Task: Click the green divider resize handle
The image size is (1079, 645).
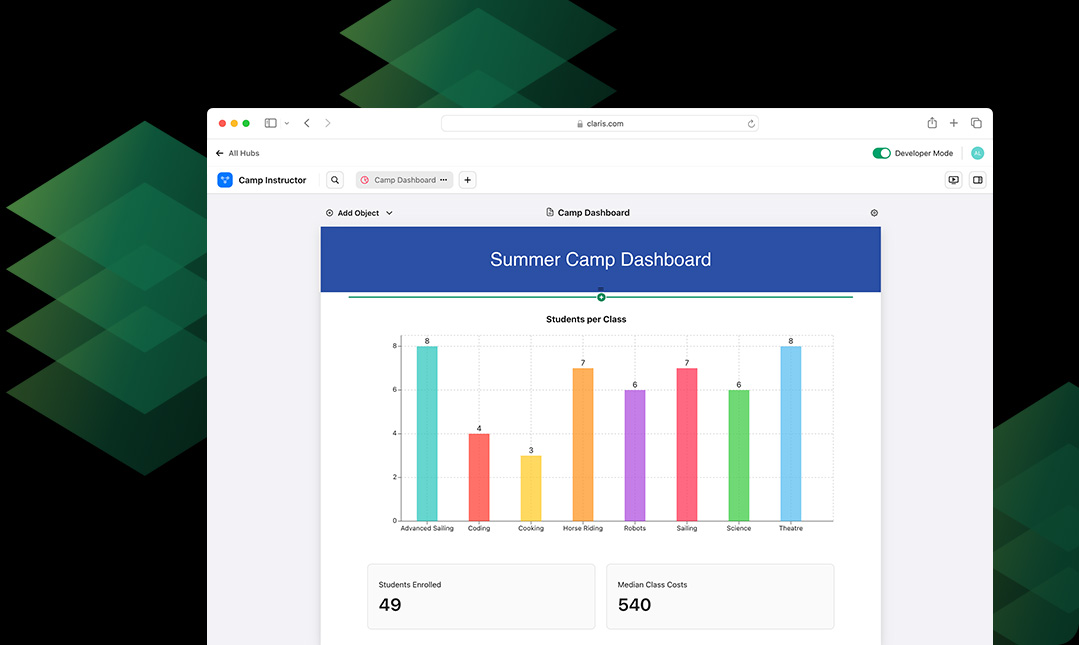Action: click(x=601, y=297)
